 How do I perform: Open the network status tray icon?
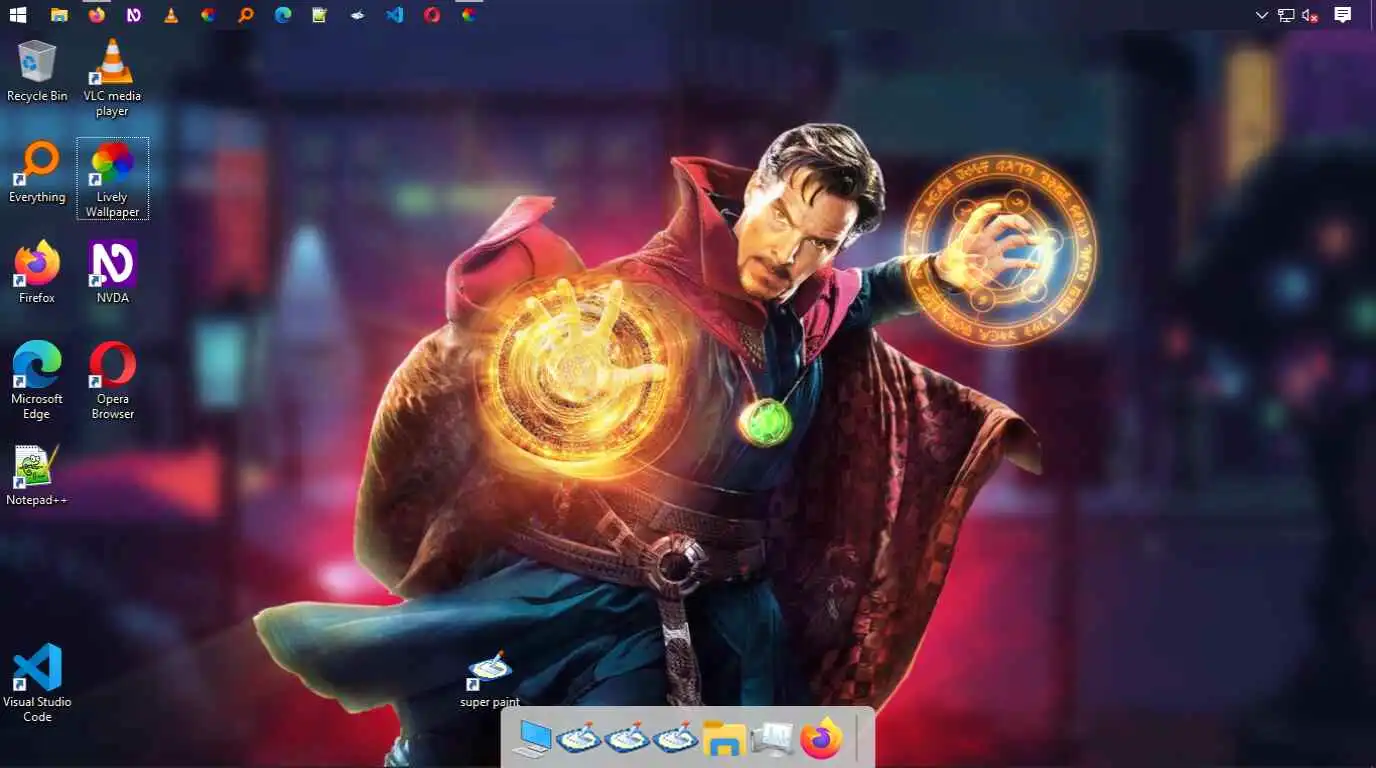1286,15
